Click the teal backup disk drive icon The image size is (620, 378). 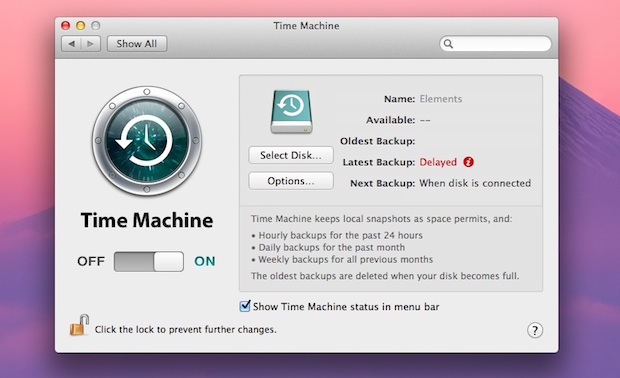291,112
